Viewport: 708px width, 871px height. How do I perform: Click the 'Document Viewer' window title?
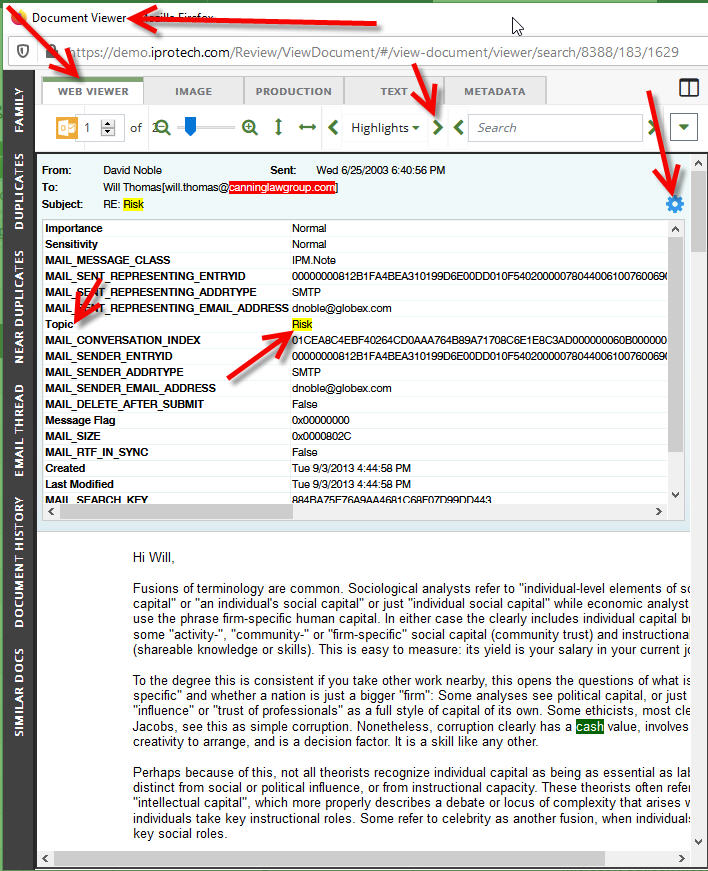[x=79, y=18]
